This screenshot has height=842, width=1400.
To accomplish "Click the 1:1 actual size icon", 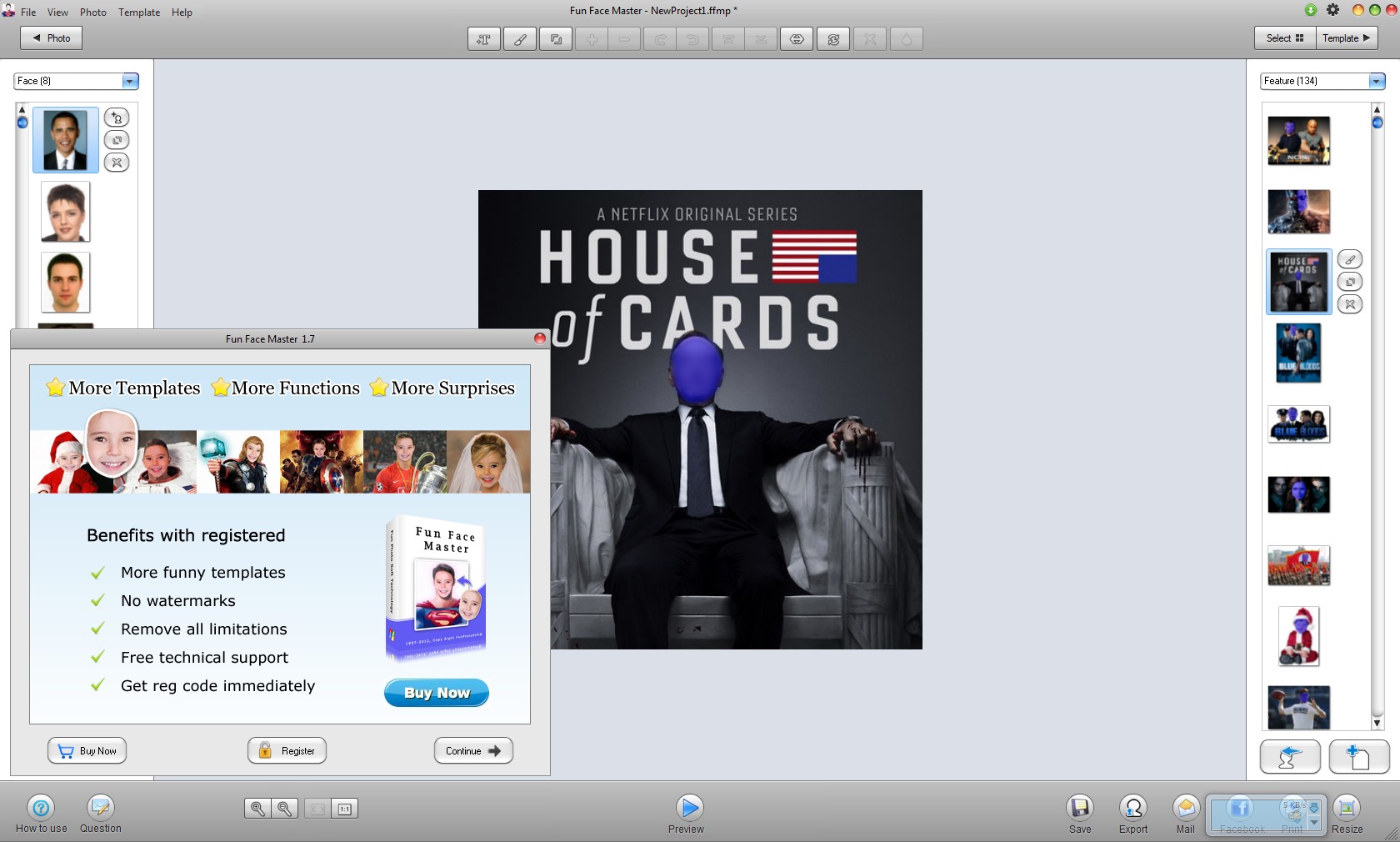I will coord(344,808).
